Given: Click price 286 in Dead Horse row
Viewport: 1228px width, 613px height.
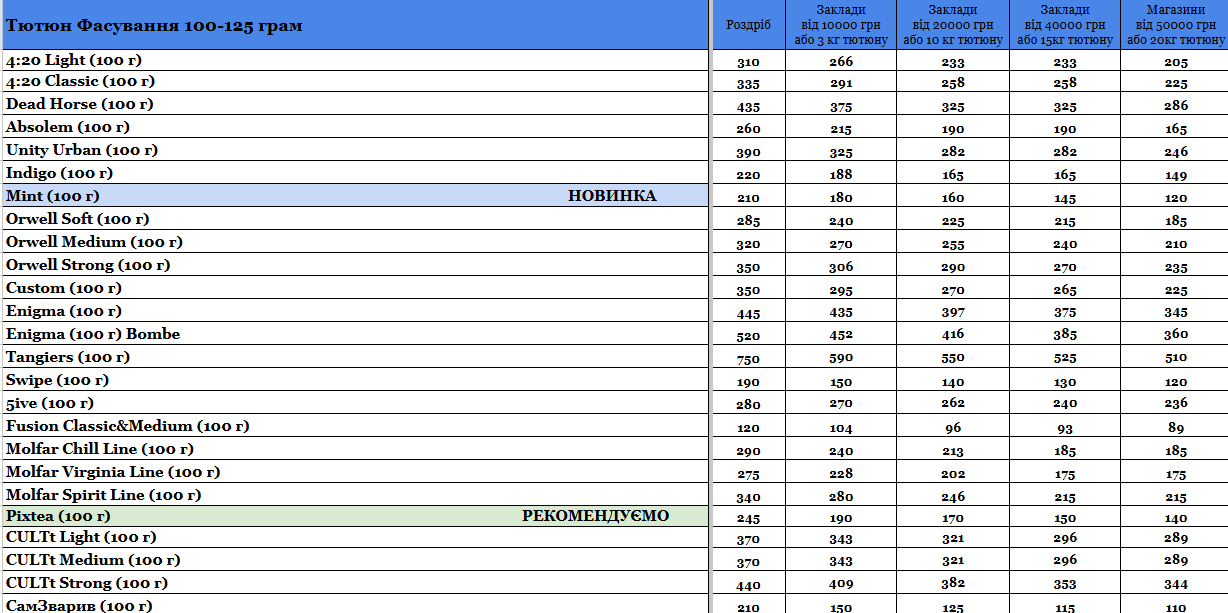Looking at the screenshot, I should point(1176,106).
